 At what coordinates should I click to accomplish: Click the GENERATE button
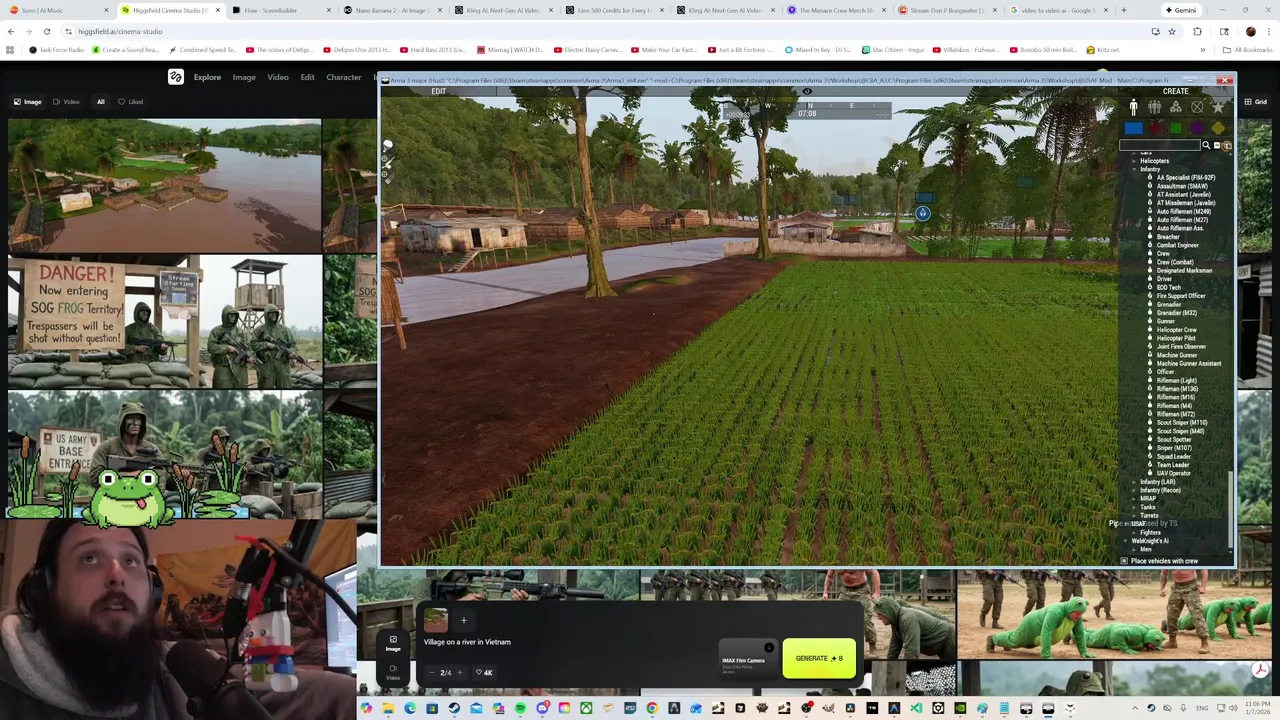pyautogui.click(x=819, y=658)
